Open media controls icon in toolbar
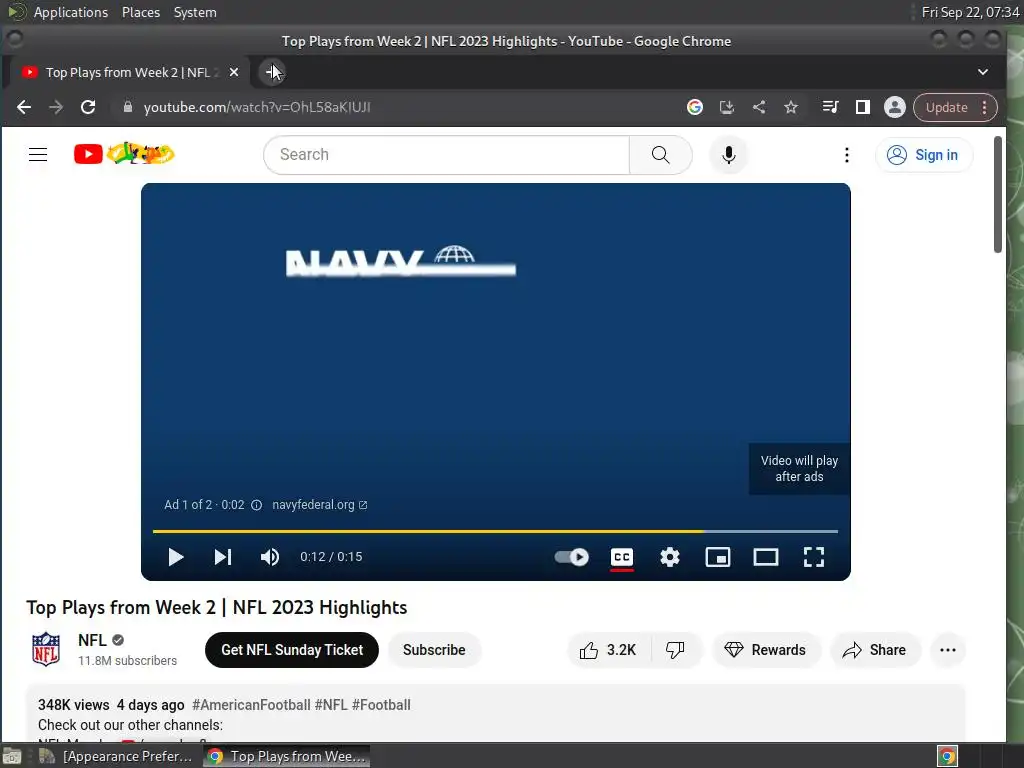This screenshot has width=1024, height=768. pos(830,107)
